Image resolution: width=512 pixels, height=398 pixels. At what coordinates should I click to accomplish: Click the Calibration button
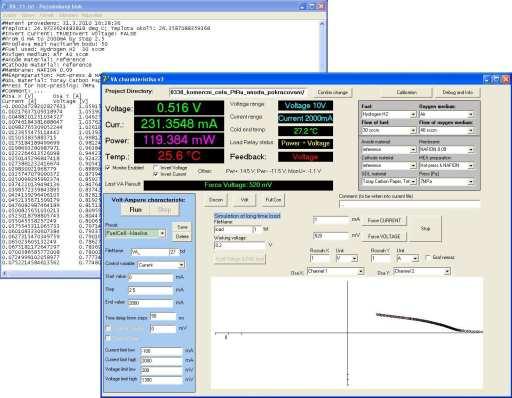pyautogui.click(x=406, y=92)
